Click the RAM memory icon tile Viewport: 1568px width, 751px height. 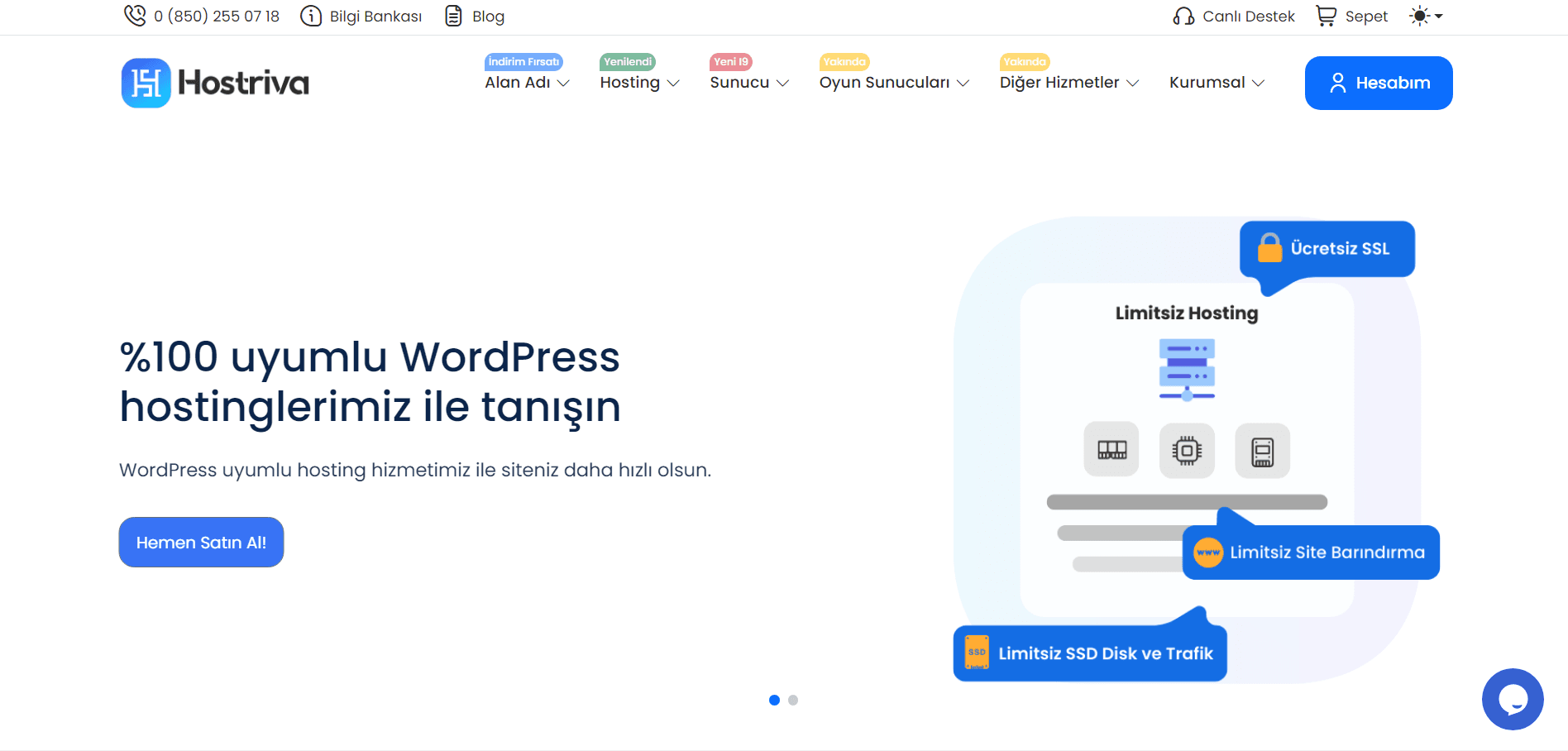pyautogui.click(x=1111, y=451)
